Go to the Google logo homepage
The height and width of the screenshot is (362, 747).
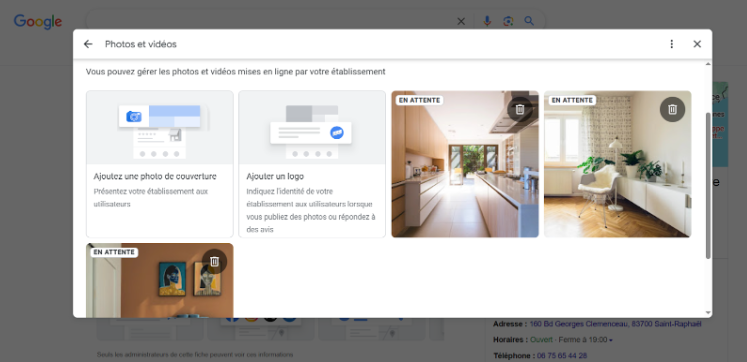coord(38,22)
